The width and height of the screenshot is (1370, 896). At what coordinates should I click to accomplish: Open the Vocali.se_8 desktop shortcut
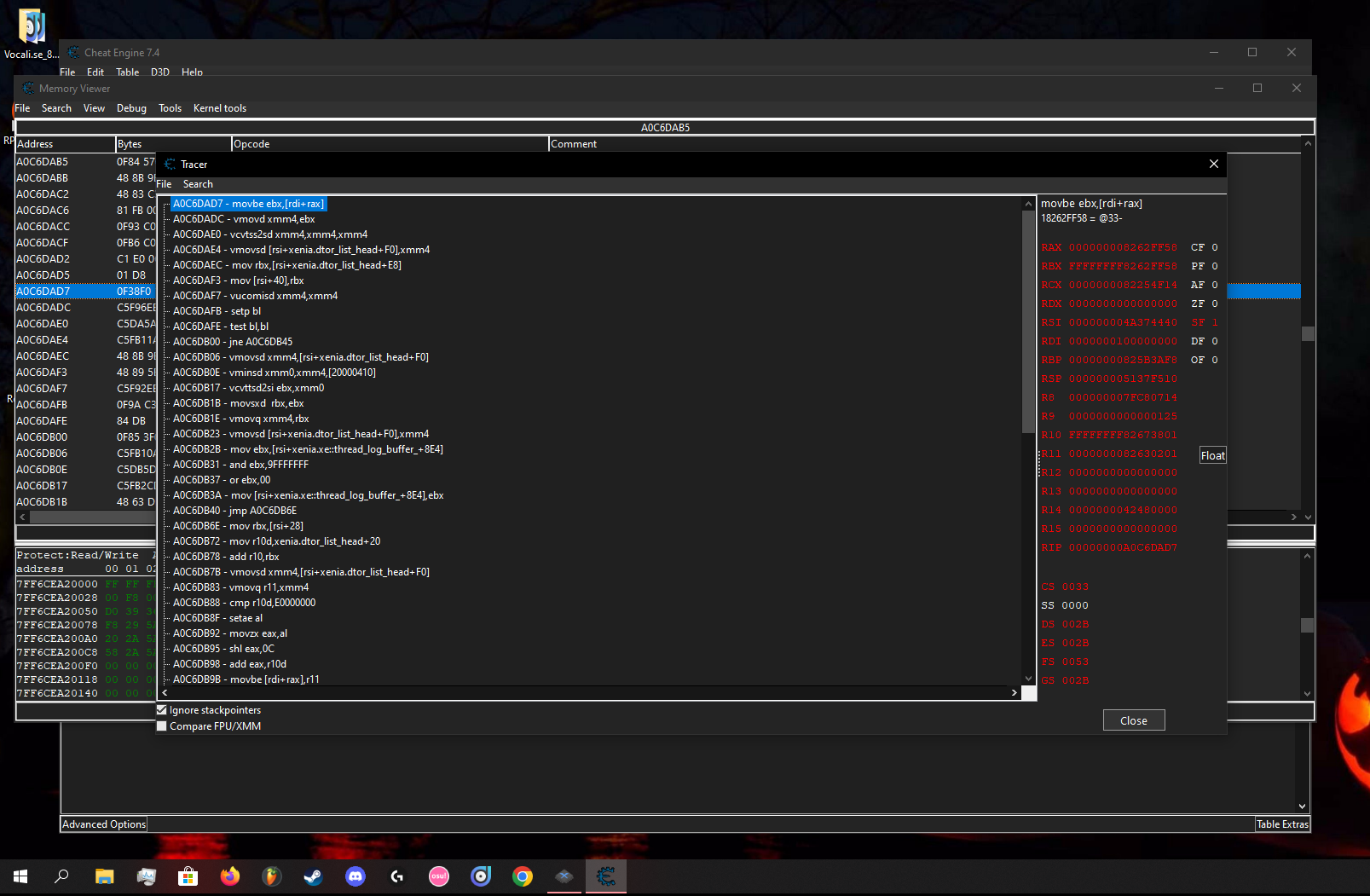click(x=31, y=26)
